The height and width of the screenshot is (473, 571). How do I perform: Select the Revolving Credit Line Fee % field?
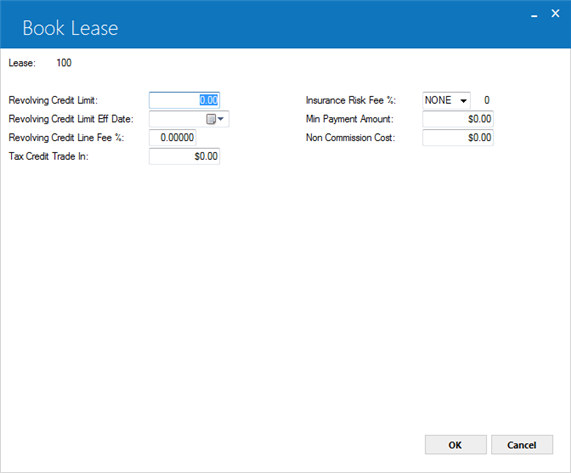pos(173,138)
